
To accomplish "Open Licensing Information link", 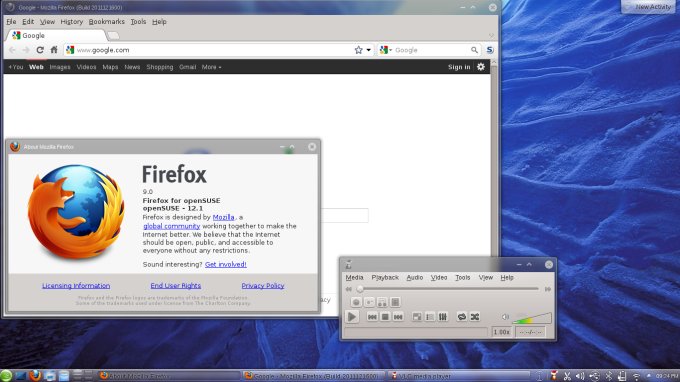I will pyautogui.click(x=76, y=286).
